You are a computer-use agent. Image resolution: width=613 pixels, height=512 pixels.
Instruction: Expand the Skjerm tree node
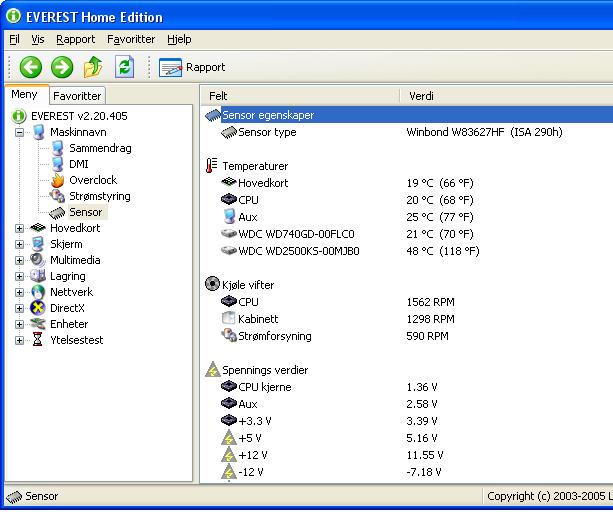click(19, 244)
